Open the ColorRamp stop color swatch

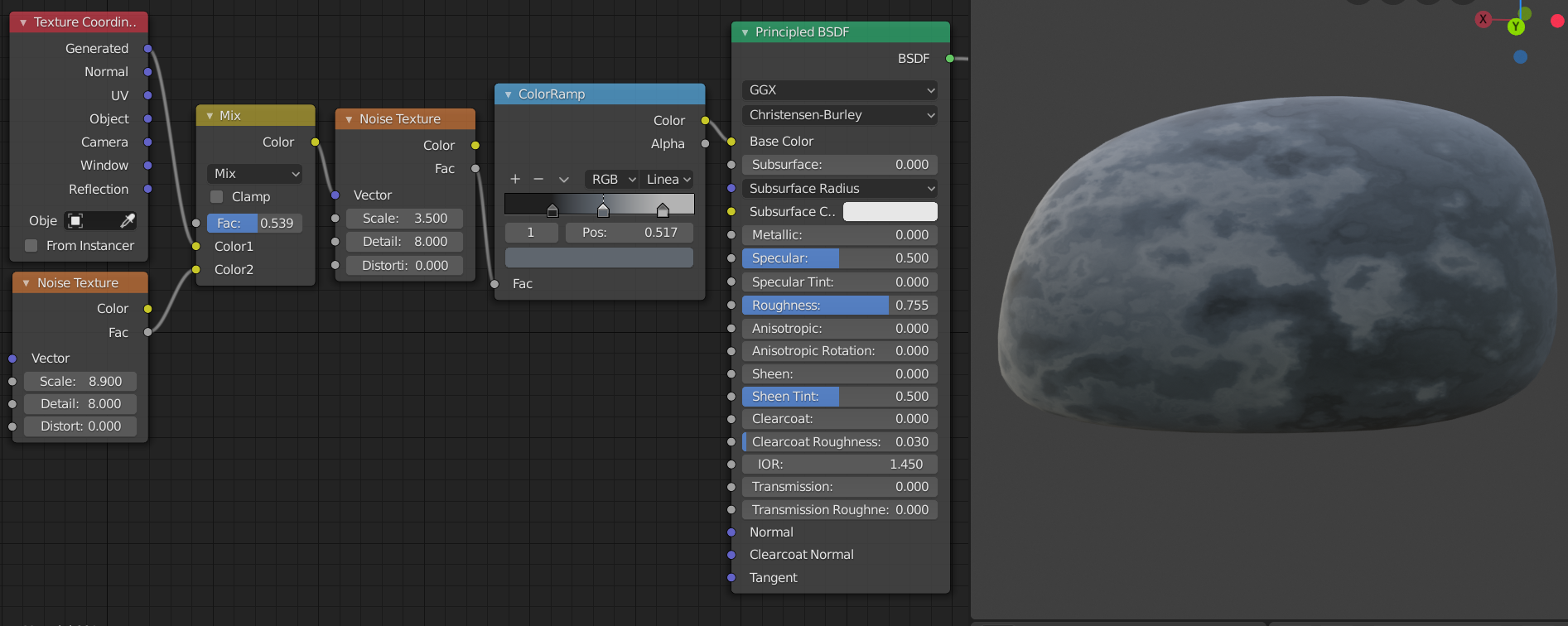599,258
